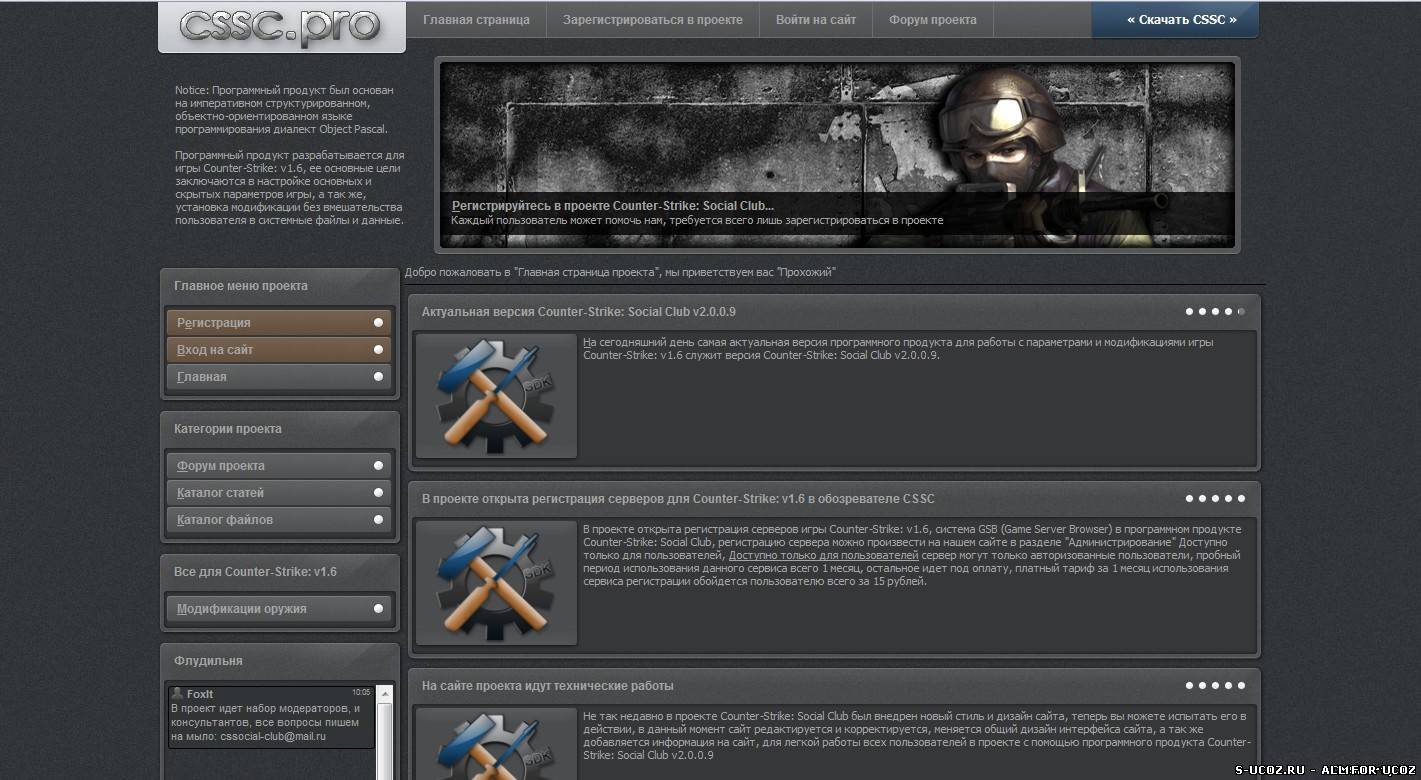
Task: Open Модификации оружия sidebar item
Action: coord(278,609)
